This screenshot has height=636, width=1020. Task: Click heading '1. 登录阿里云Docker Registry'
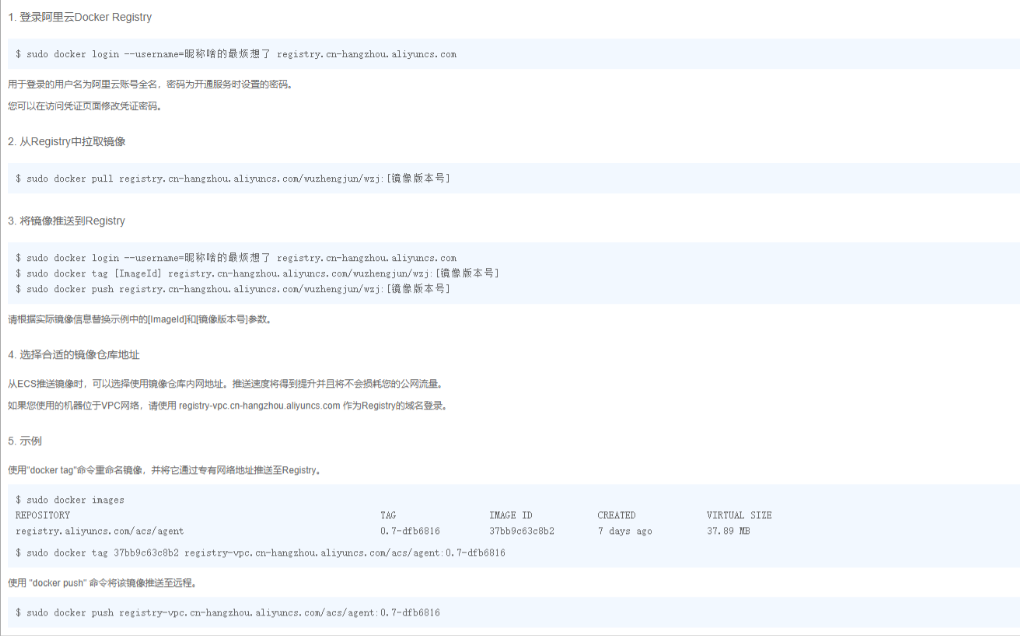[x=80, y=17]
